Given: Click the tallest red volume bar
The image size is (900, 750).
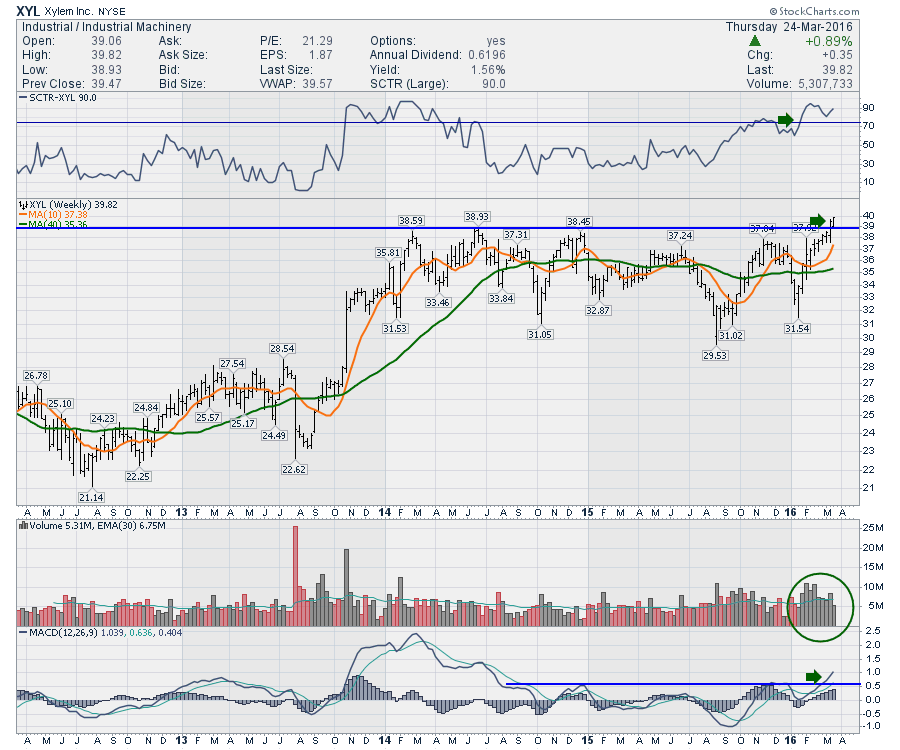Looking at the screenshot, I should pos(296,576).
